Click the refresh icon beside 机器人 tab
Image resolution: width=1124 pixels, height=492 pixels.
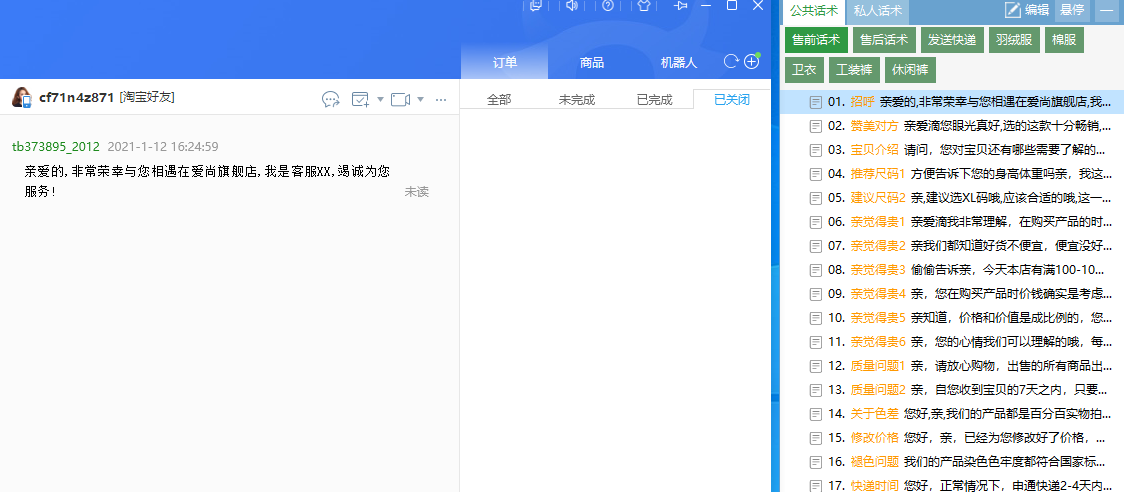pos(731,62)
